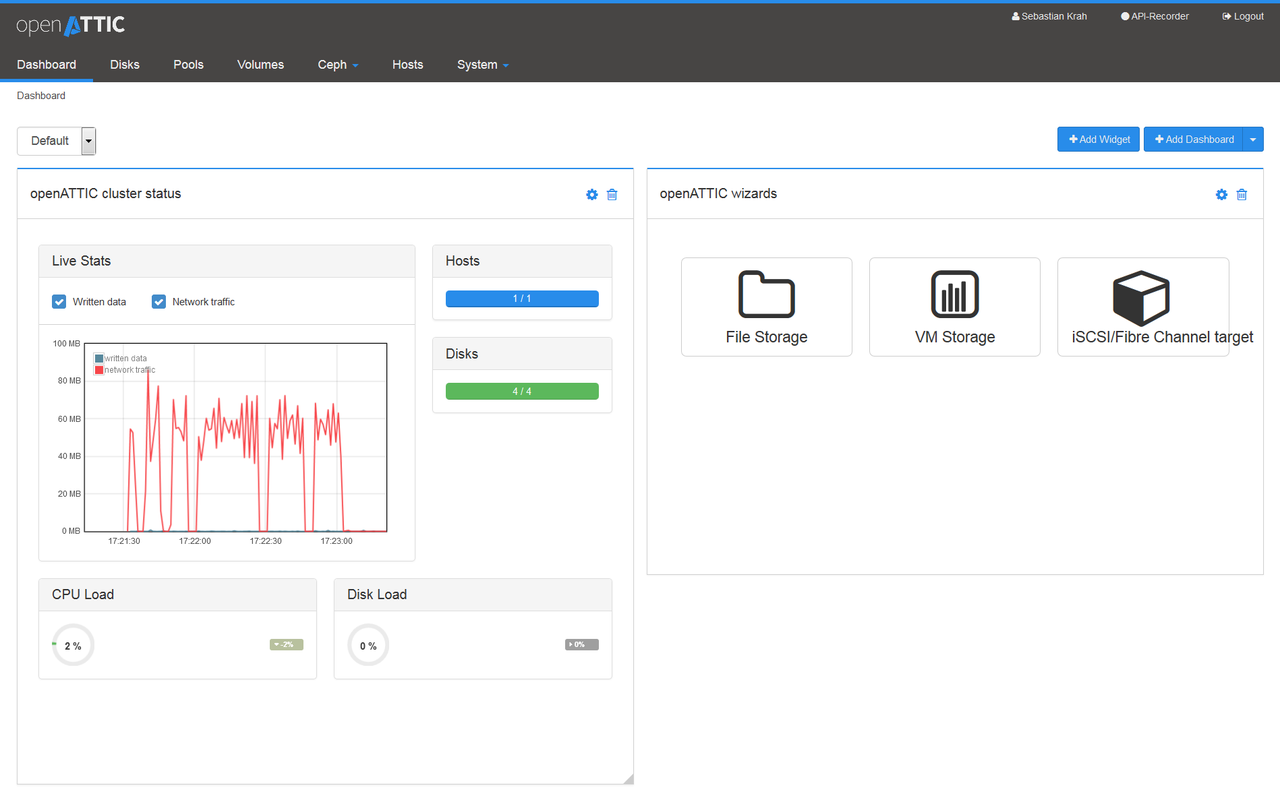Click the File Storage label
Image resolution: width=1280 pixels, height=802 pixels.
coord(767,337)
